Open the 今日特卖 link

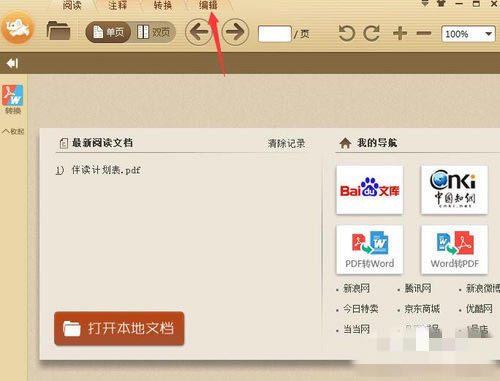tap(361, 309)
